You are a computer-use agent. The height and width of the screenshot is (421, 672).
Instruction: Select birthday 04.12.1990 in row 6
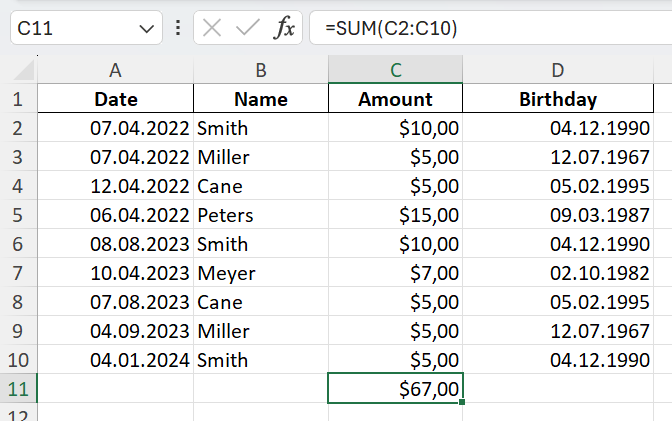coord(558,244)
